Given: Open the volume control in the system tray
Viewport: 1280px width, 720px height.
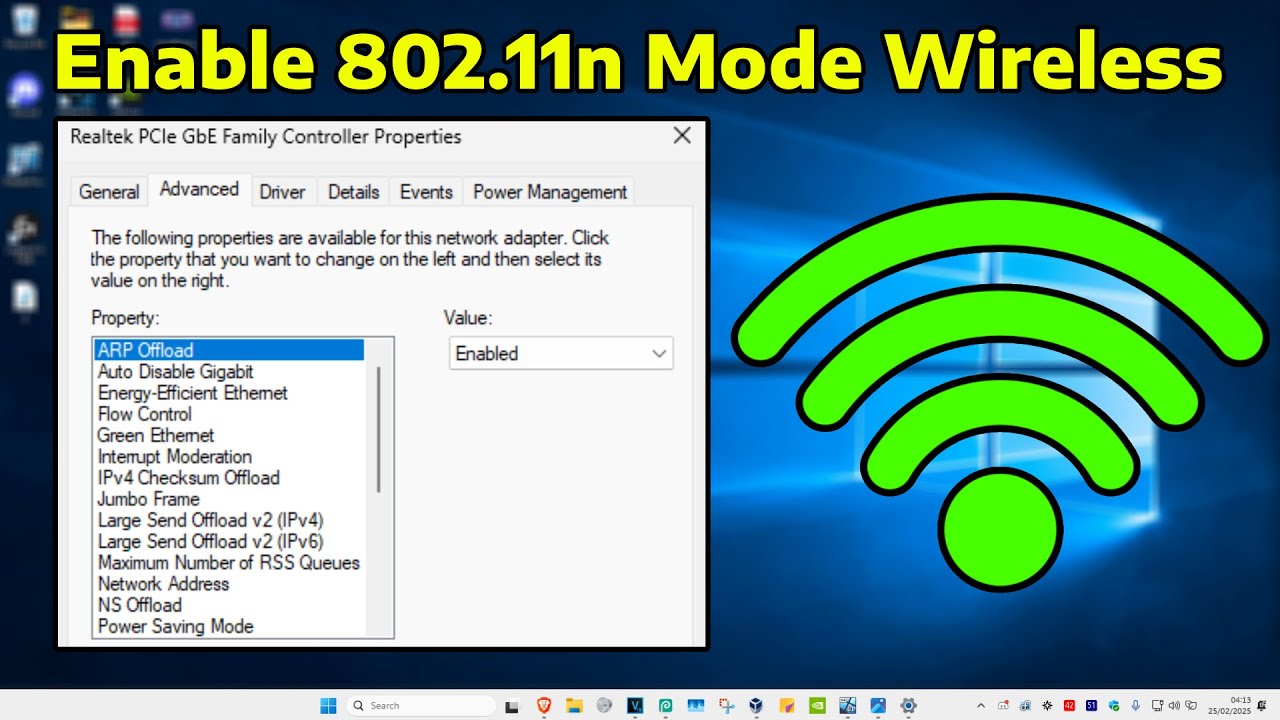Looking at the screenshot, I should point(1174,705).
